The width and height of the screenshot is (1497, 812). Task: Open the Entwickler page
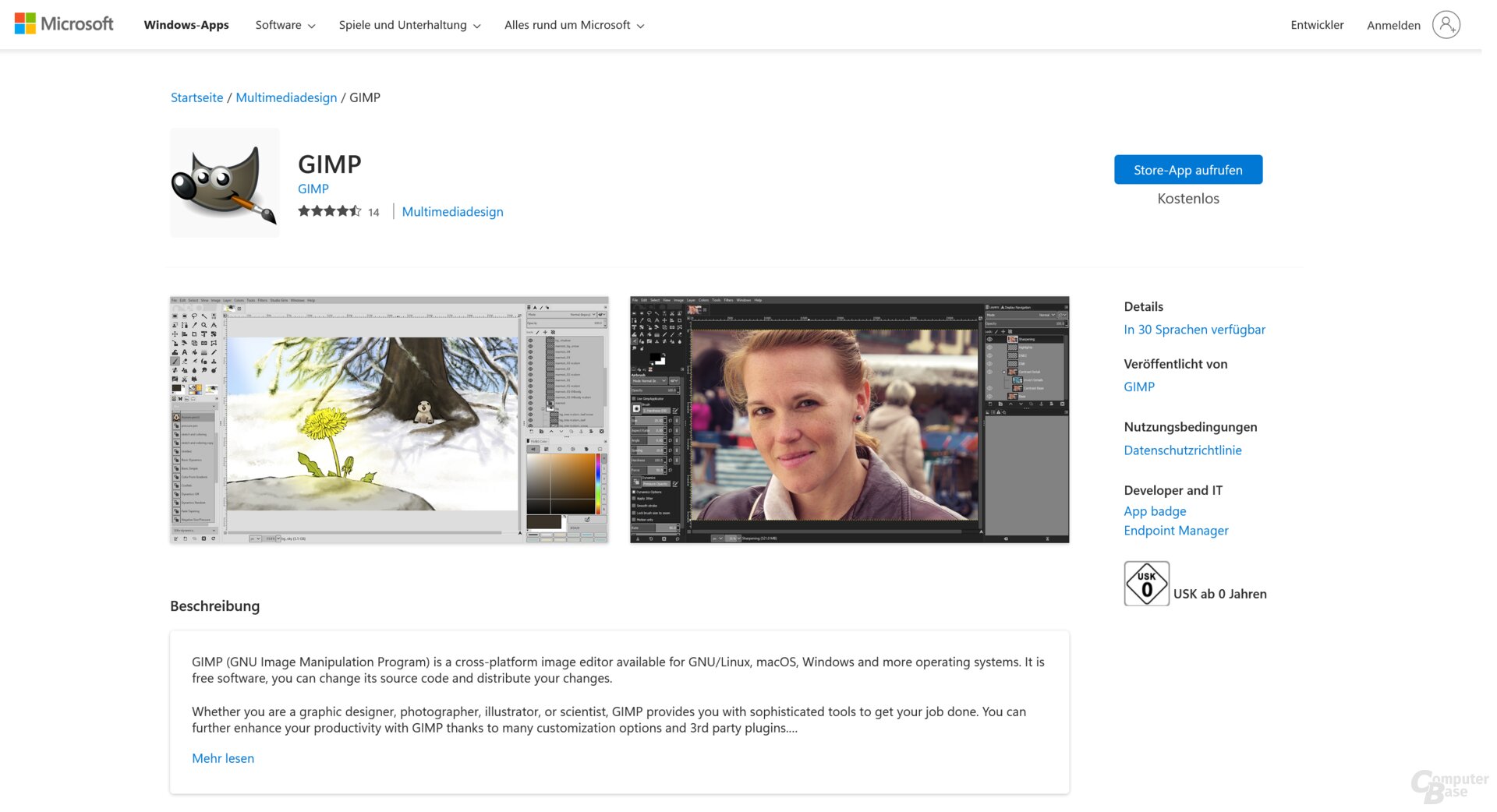pos(1317,25)
